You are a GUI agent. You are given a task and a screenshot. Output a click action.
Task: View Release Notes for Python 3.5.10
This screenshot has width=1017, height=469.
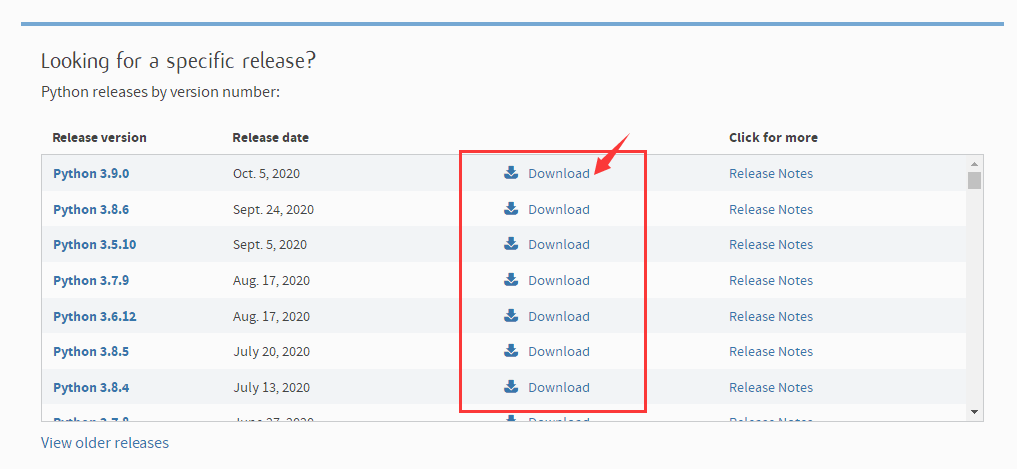[x=771, y=245]
